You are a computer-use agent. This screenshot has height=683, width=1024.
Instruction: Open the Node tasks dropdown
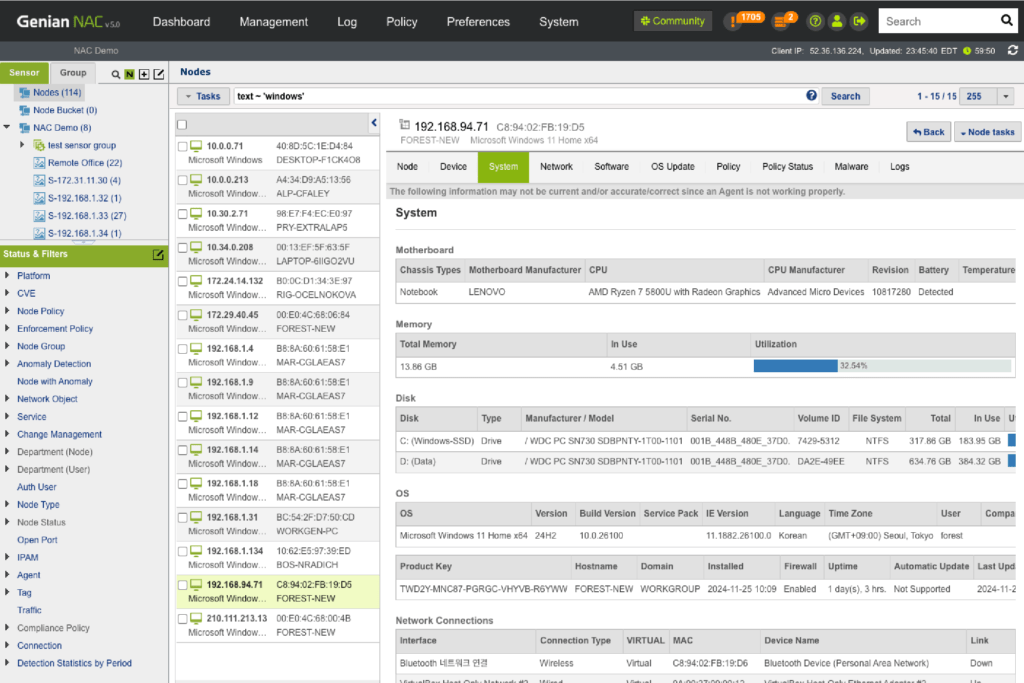pyautogui.click(x=986, y=132)
